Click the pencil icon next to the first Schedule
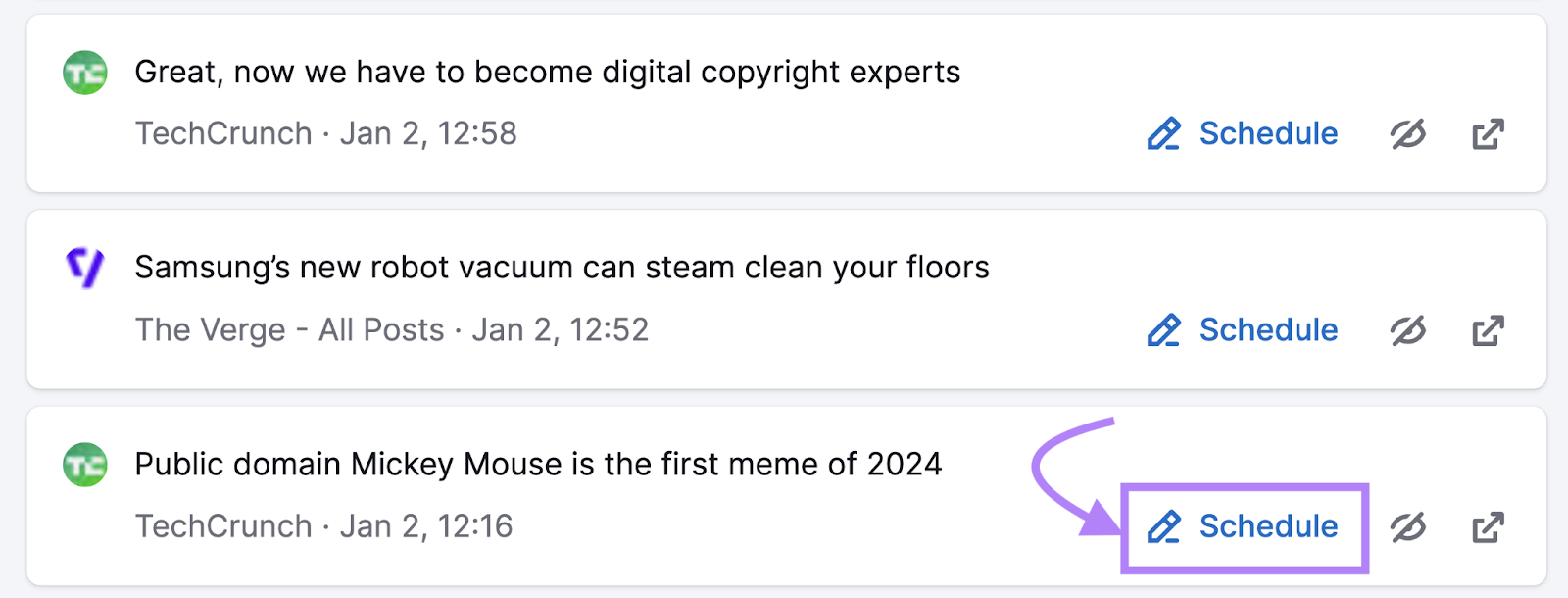This screenshot has width=1568, height=598. 1164,133
